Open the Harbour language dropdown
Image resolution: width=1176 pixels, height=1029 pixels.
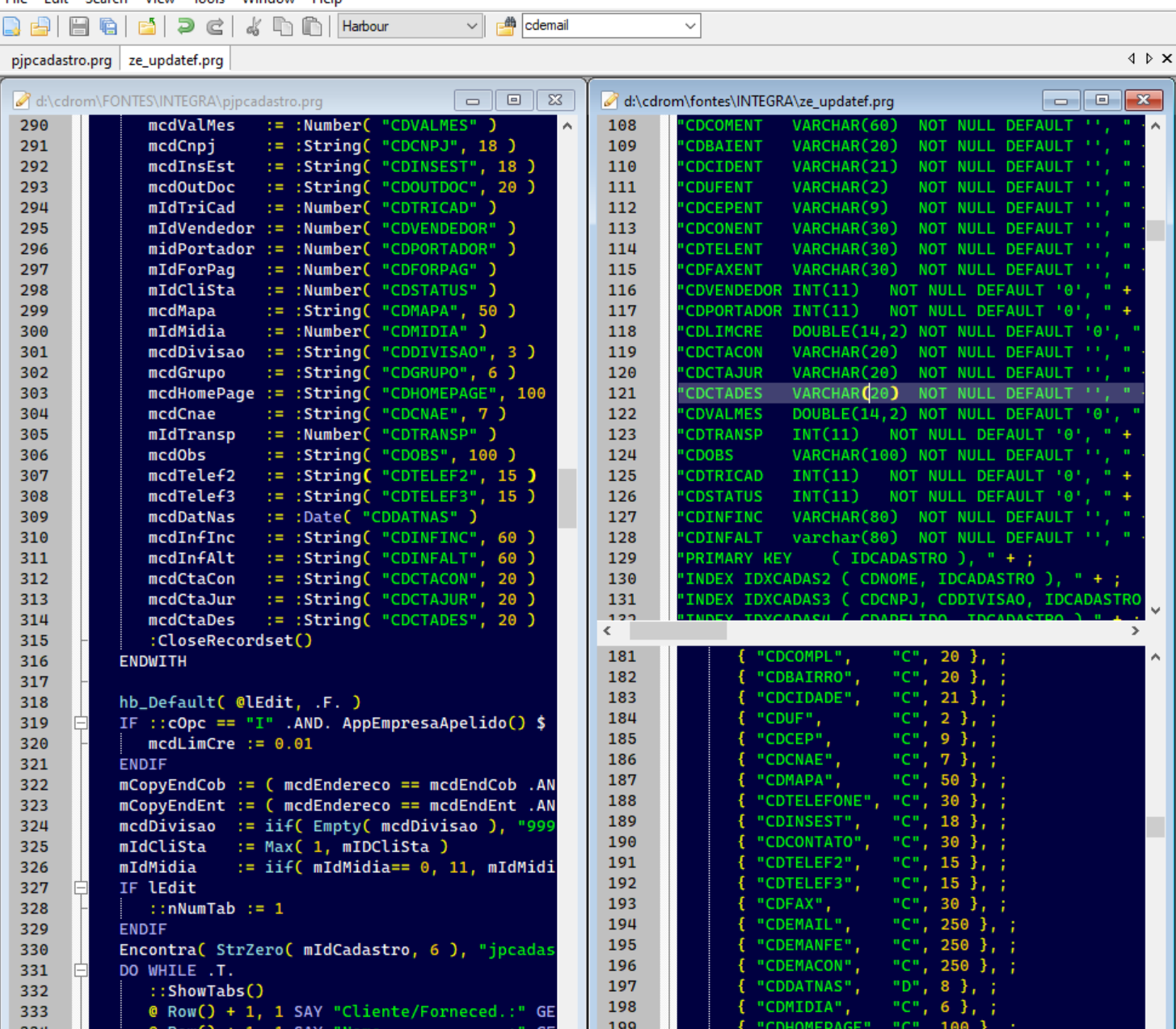pyautogui.click(x=471, y=26)
